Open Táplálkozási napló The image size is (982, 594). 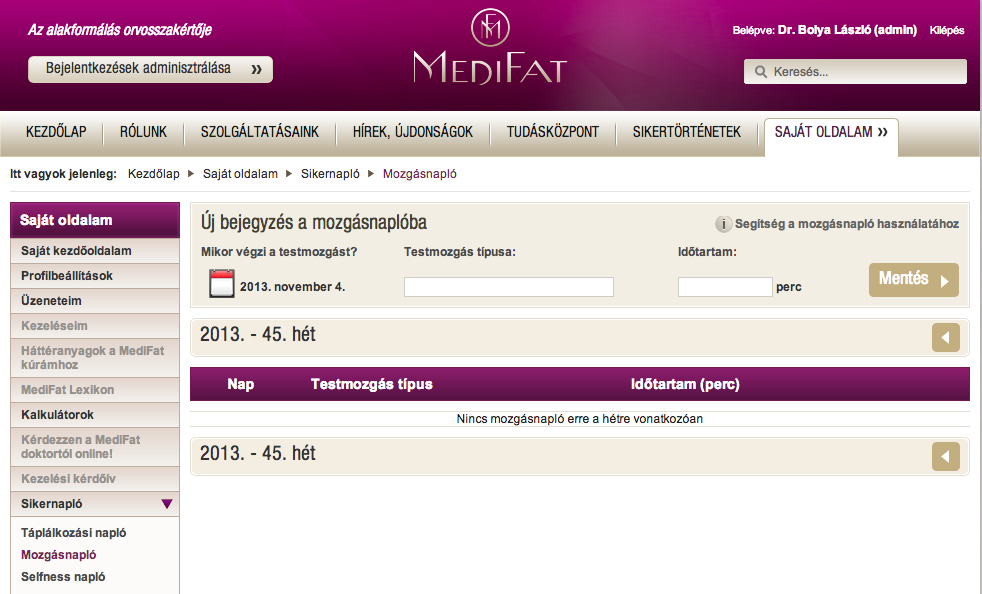73,533
